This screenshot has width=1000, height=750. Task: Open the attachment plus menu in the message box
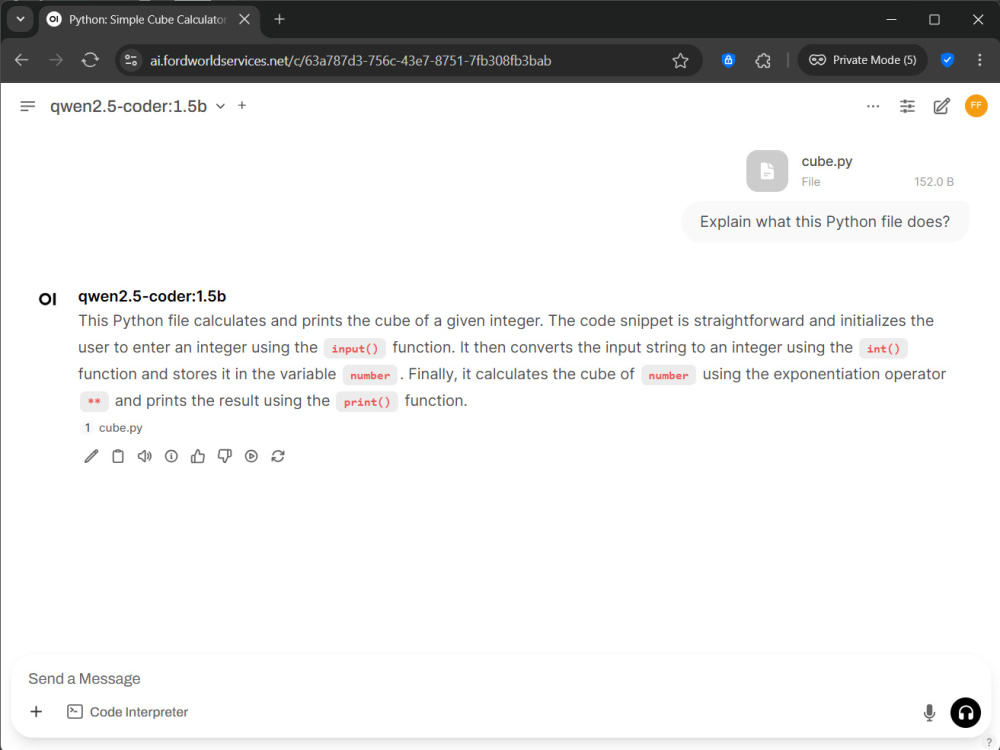click(36, 712)
